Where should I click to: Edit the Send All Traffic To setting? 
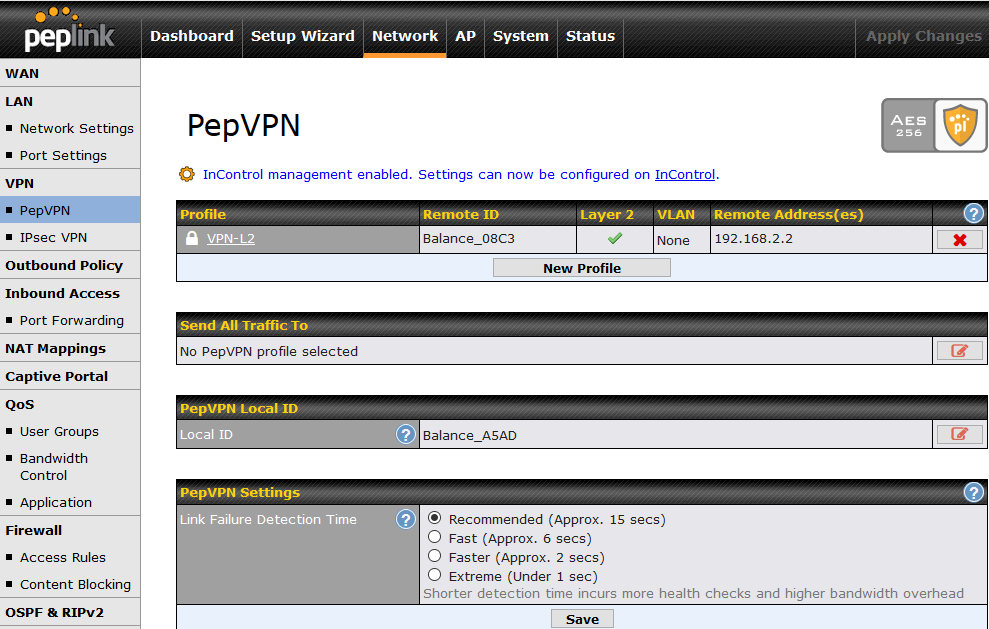[959, 351]
